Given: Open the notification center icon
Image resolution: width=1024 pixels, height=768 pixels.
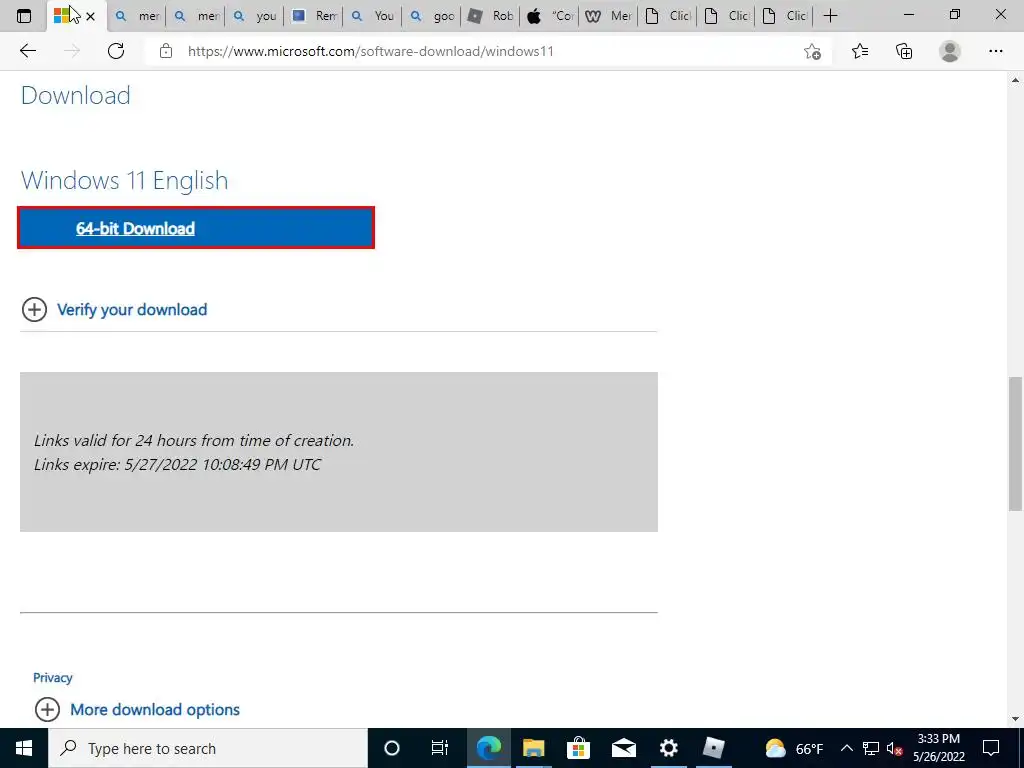Looking at the screenshot, I should pyautogui.click(x=991, y=748).
